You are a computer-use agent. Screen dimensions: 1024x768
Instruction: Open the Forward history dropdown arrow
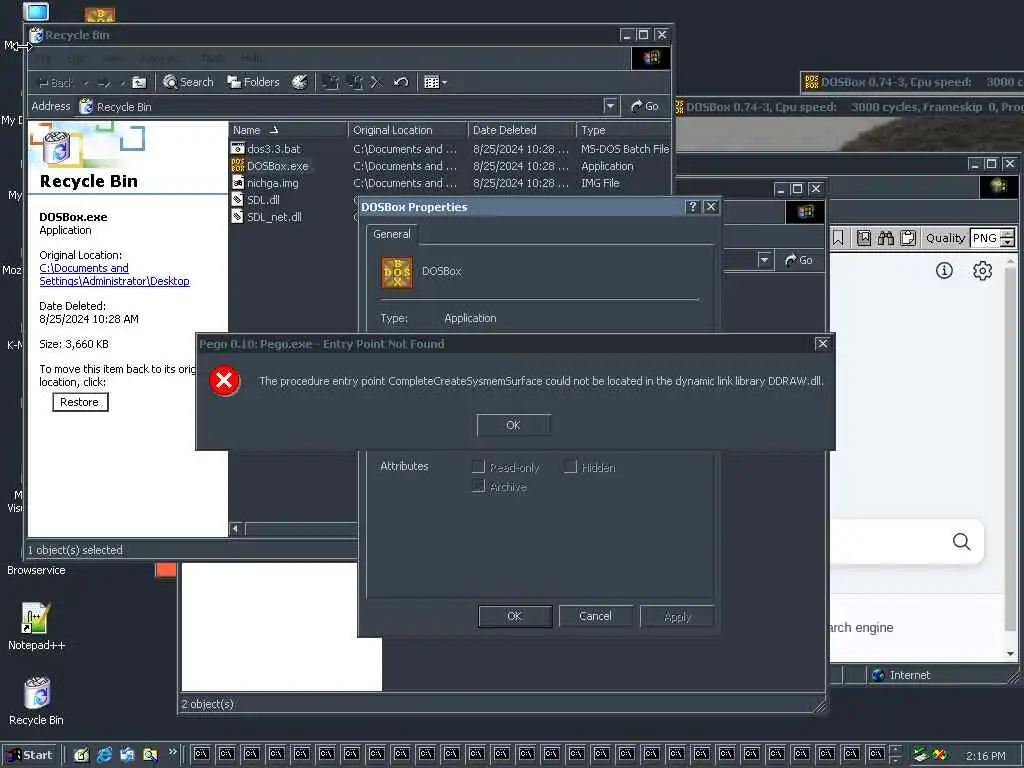pos(122,83)
